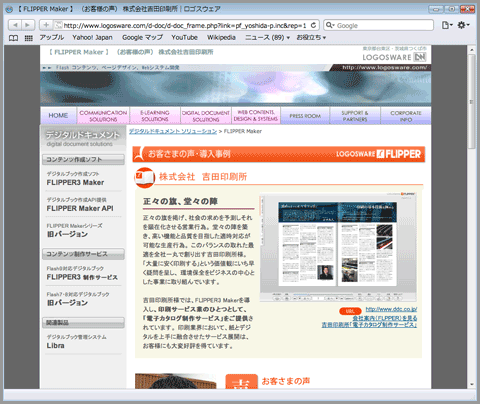Image resolution: width=480 pixels, height=404 pixels.
Task: Open the アップル bookmark
Action: [x=52, y=37]
